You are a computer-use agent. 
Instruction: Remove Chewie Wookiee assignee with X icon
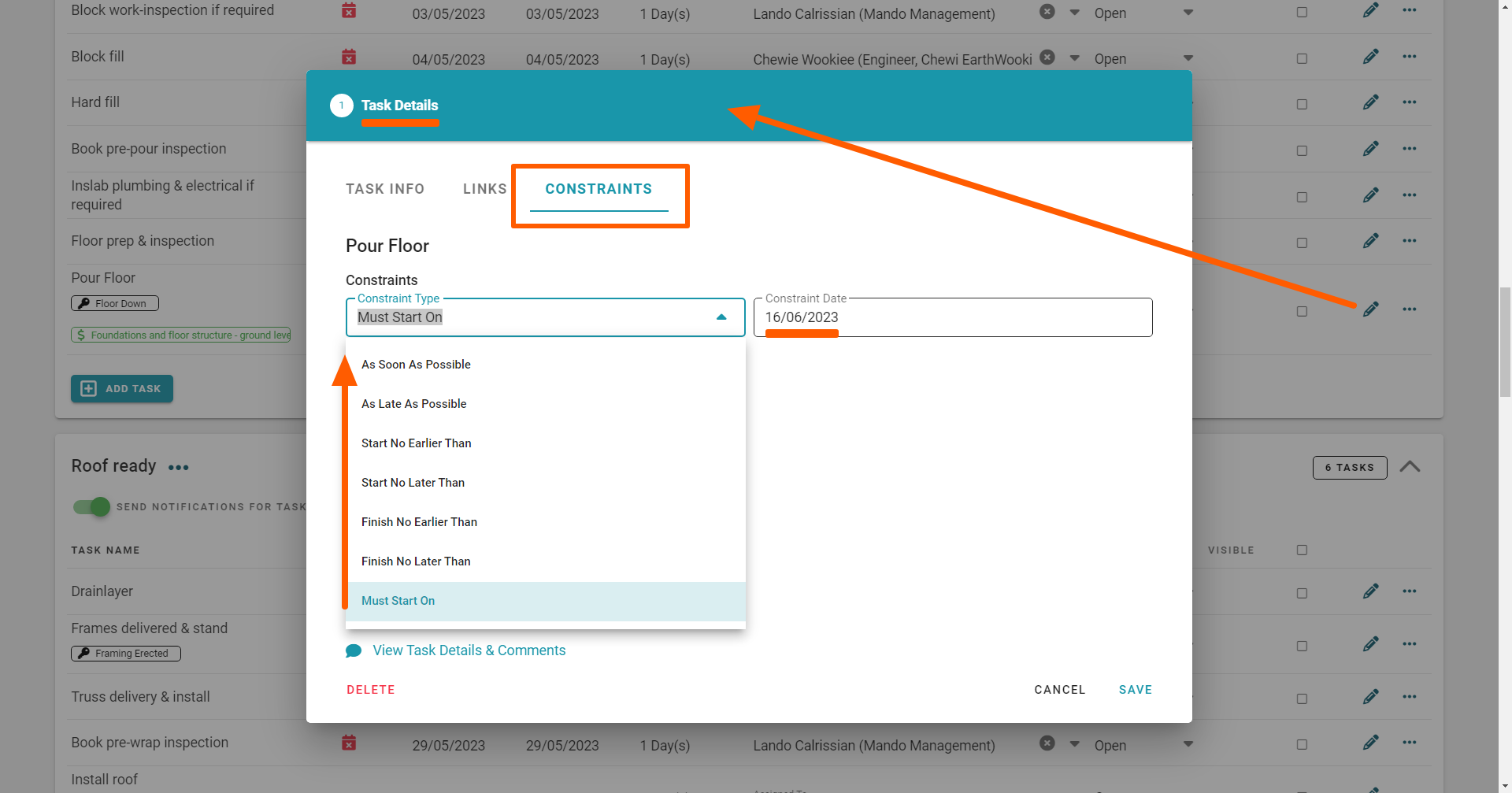(1047, 57)
